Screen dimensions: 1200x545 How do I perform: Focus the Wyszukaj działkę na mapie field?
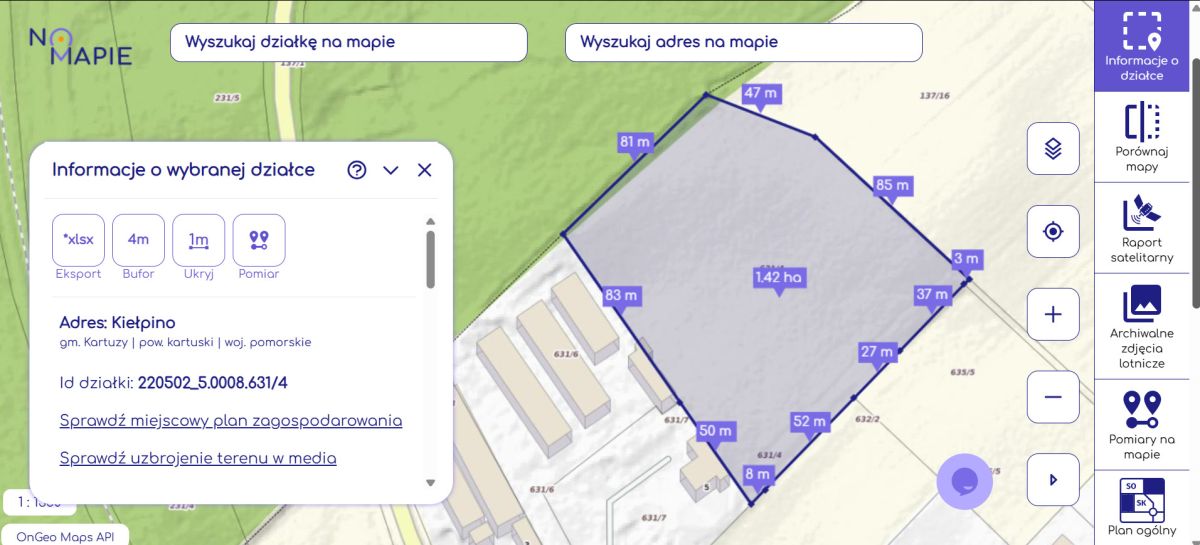pyautogui.click(x=349, y=42)
